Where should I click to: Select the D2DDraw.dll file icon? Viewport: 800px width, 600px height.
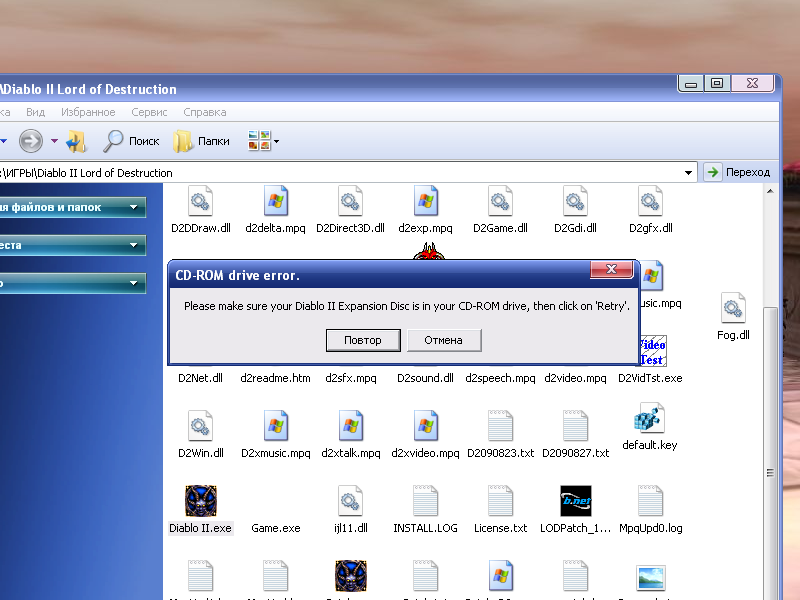pos(201,201)
